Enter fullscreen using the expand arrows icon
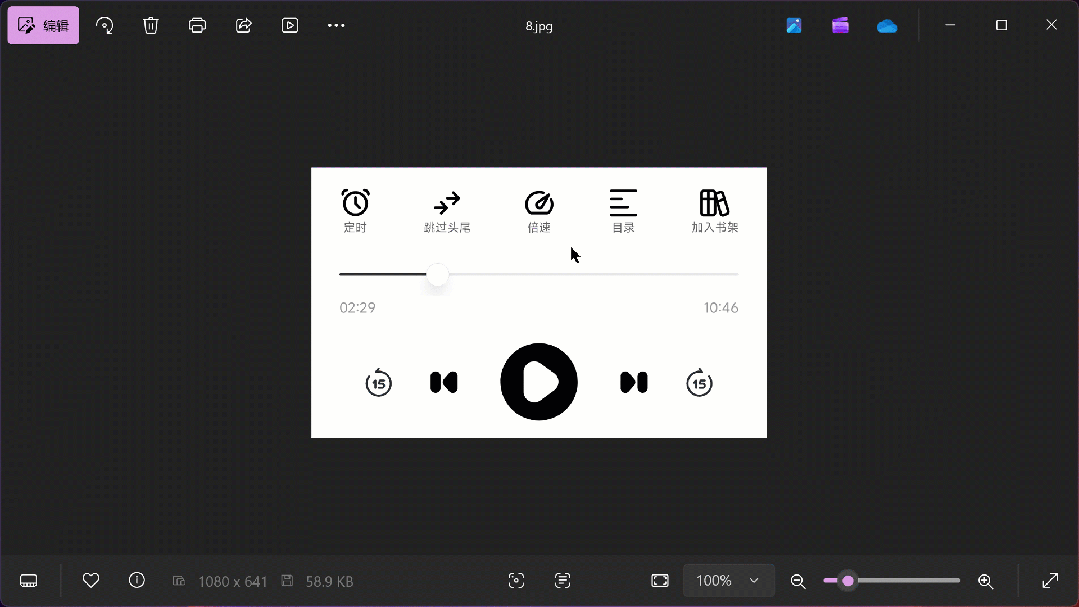 point(1050,581)
